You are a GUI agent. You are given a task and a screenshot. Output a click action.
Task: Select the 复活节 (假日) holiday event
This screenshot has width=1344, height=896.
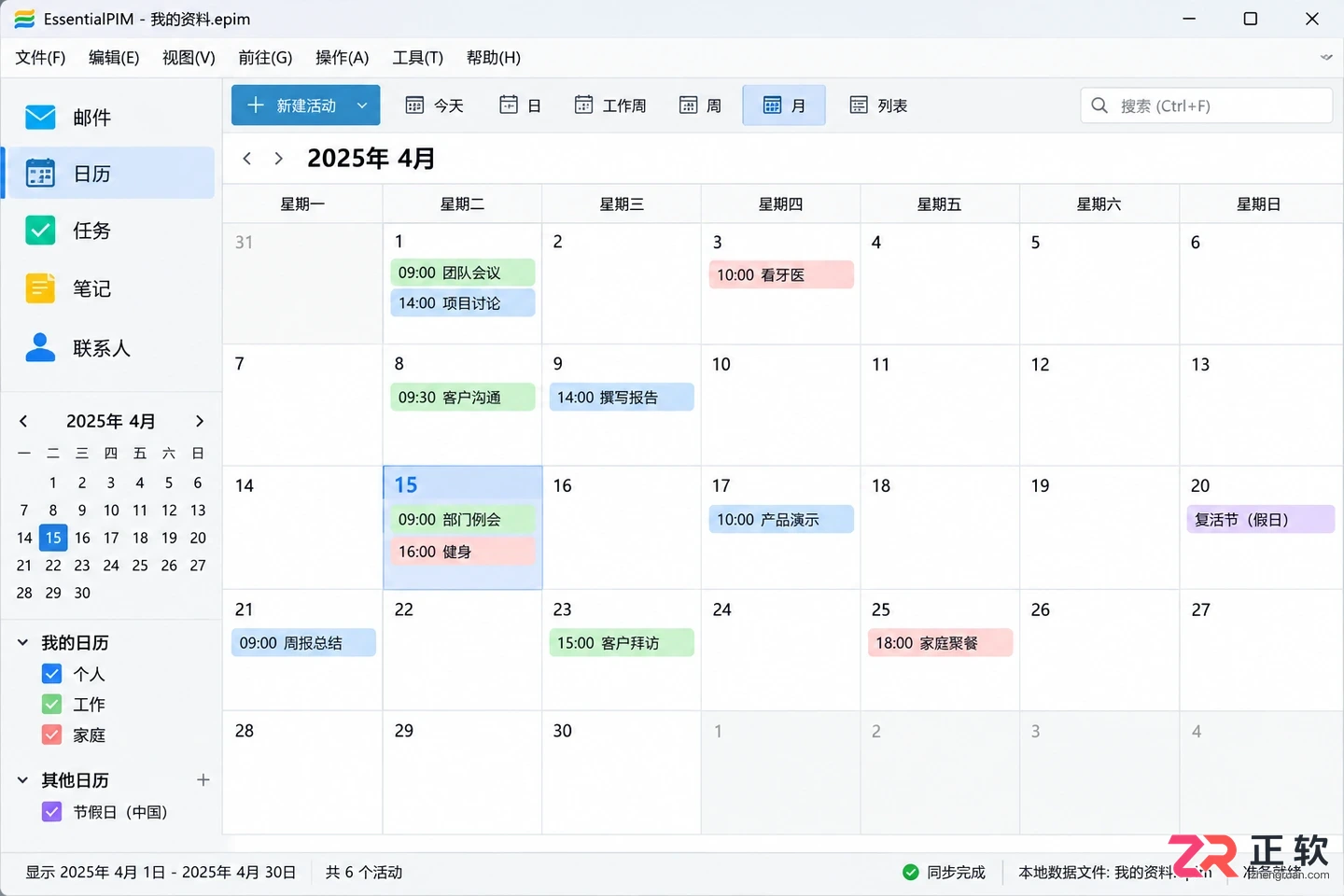(x=1260, y=520)
